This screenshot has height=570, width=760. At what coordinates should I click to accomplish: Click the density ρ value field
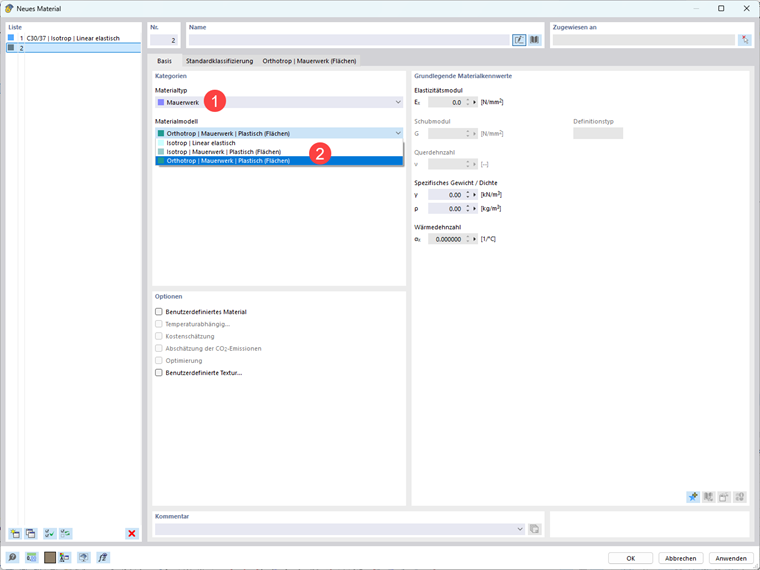pyautogui.click(x=446, y=209)
